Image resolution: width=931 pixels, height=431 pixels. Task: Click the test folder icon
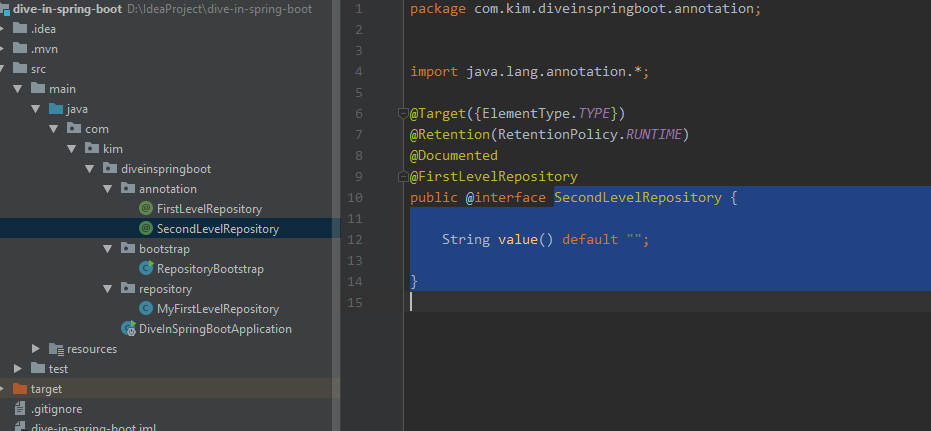tap(38, 369)
